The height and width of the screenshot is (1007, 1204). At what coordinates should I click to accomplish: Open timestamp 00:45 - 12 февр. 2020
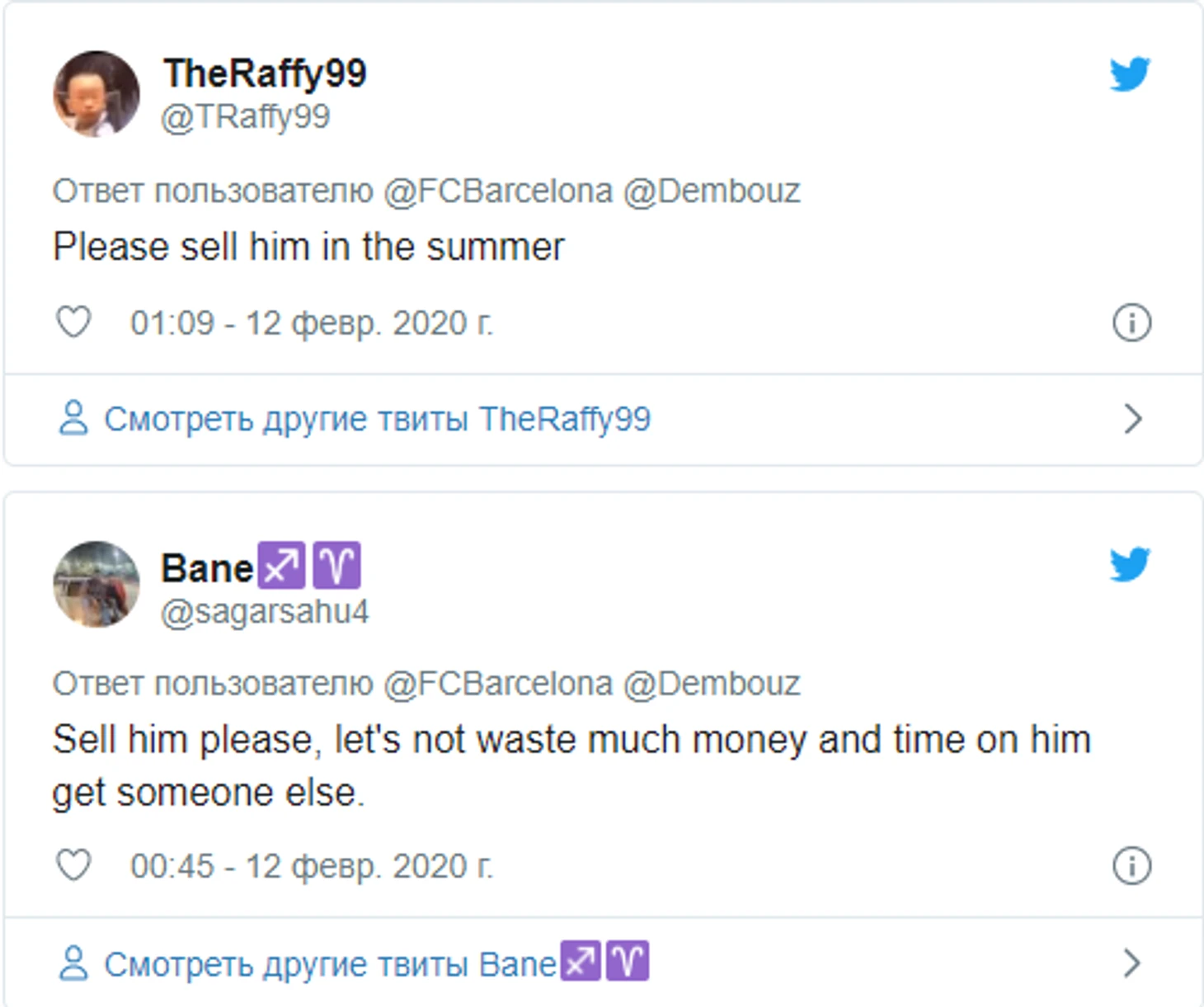[312, 867]
